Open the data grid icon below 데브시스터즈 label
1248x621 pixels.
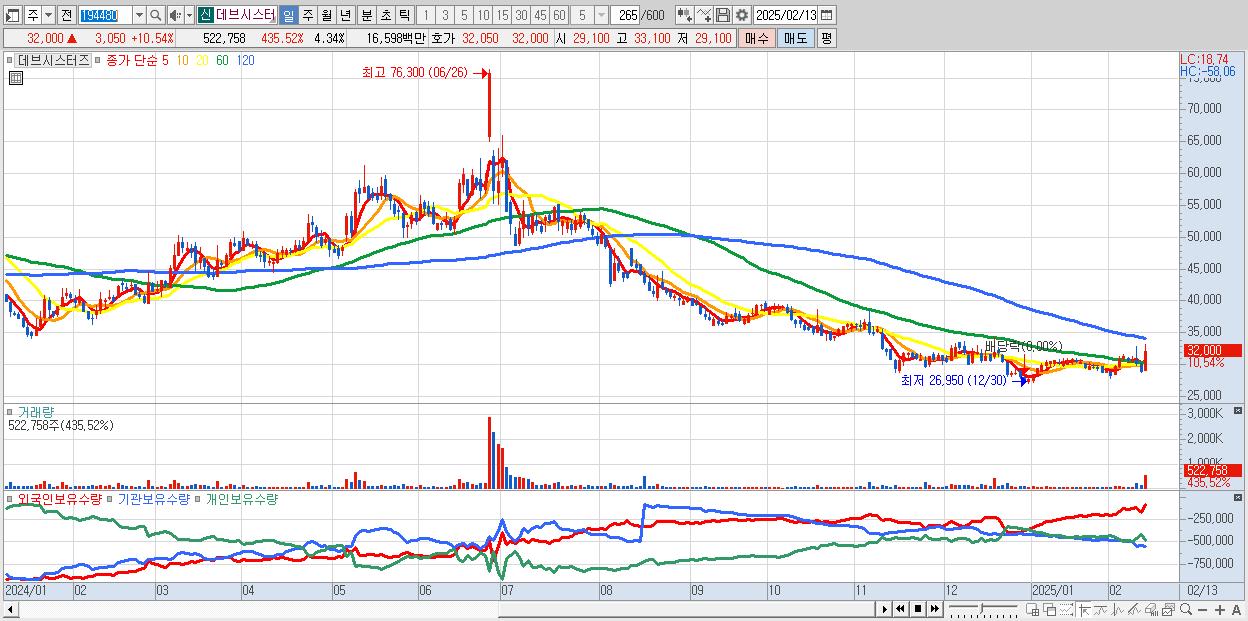pyautogui.click(x=16, y=78)
